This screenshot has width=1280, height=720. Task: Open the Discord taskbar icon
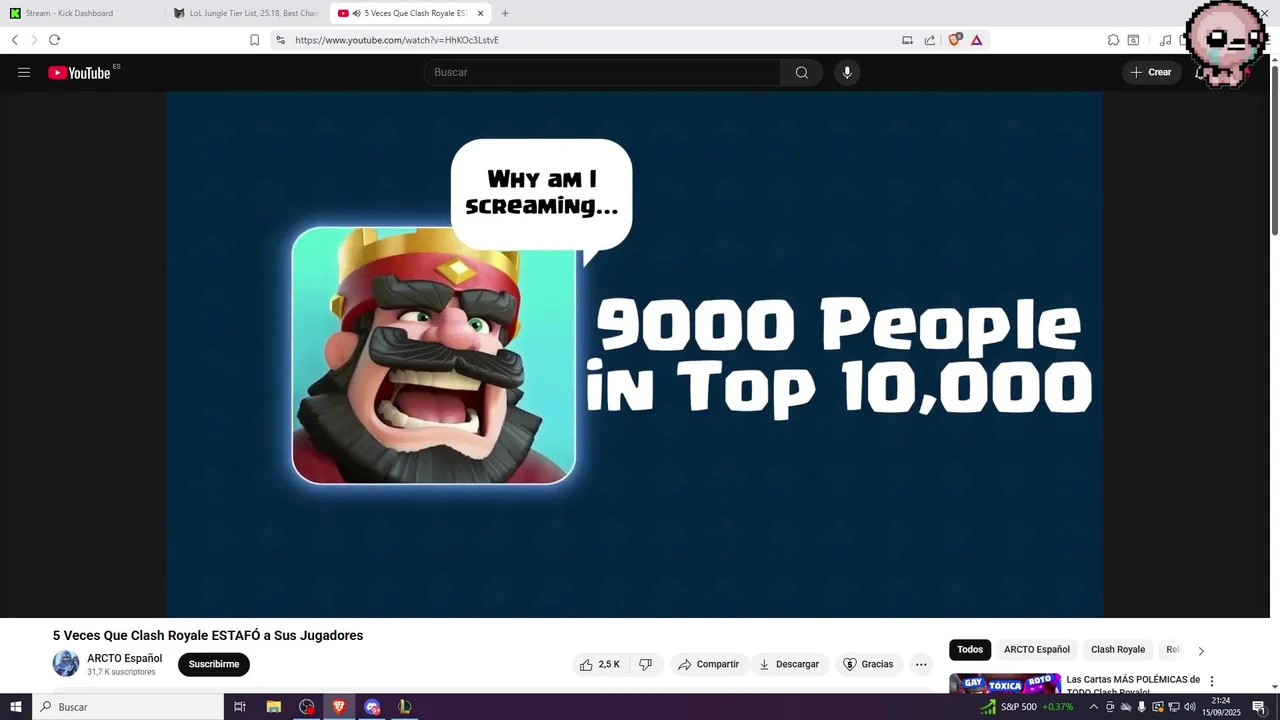click(x=372, y=707)
